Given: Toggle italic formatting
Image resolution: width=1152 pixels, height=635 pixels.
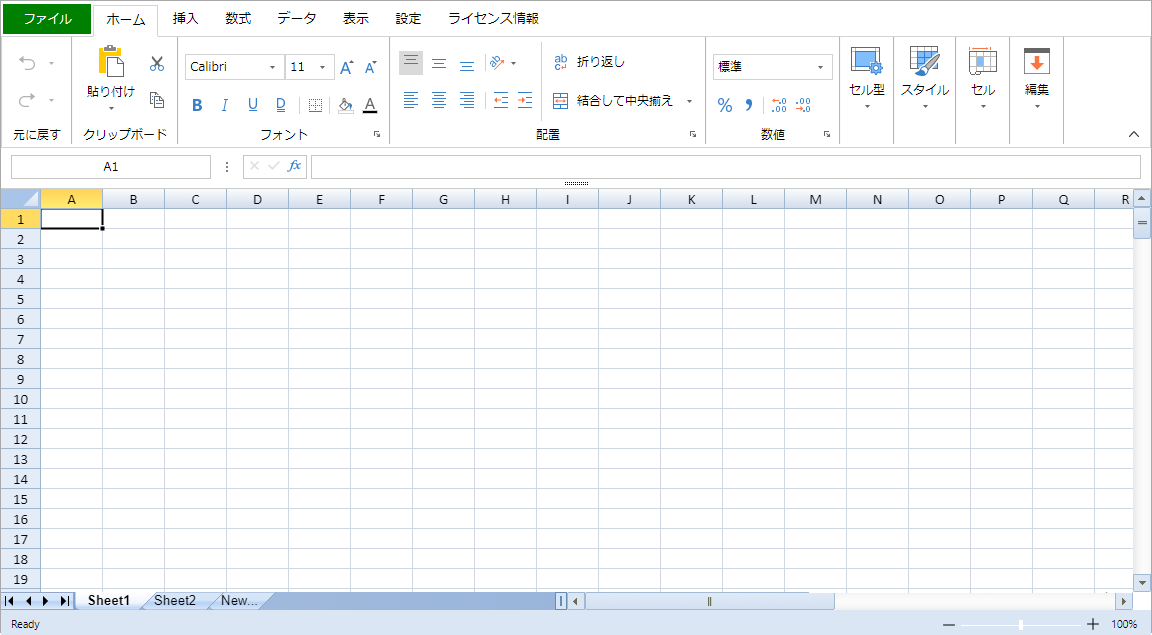Looking at the screenshot, I should pos(225,105).
